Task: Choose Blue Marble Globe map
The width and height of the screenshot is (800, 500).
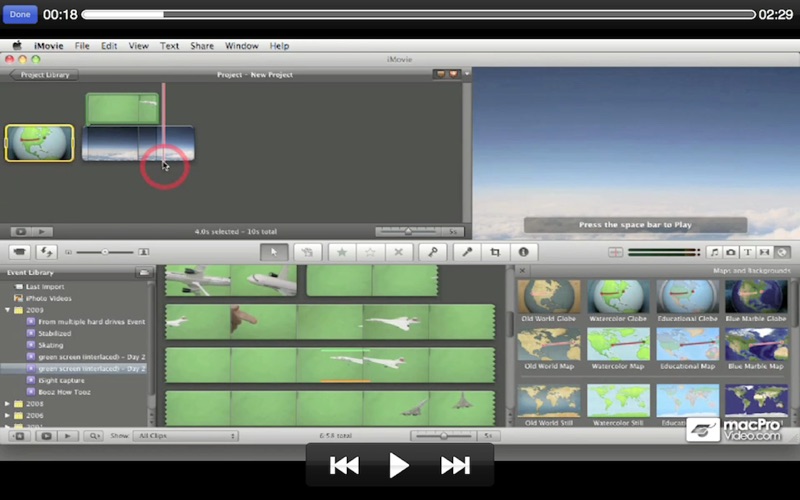Action: pos(756,296)
